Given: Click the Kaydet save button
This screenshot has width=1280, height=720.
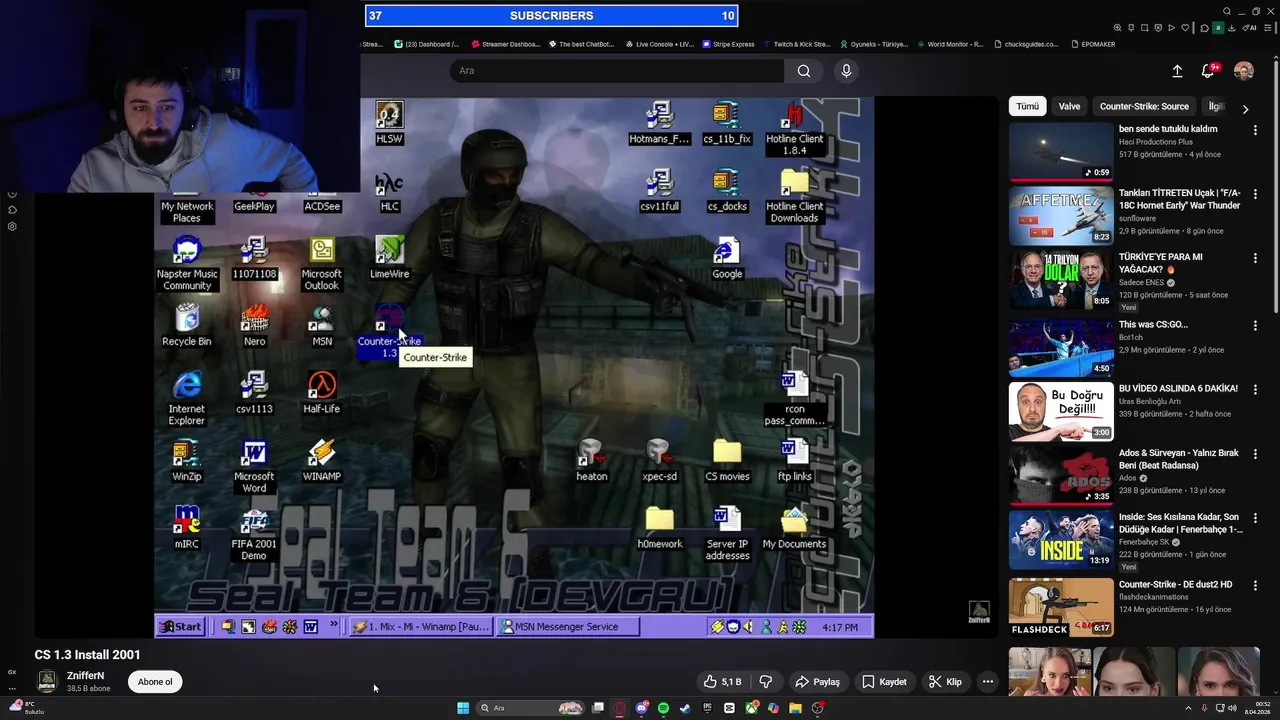Looking at the screenshot, I should point(884,682).
